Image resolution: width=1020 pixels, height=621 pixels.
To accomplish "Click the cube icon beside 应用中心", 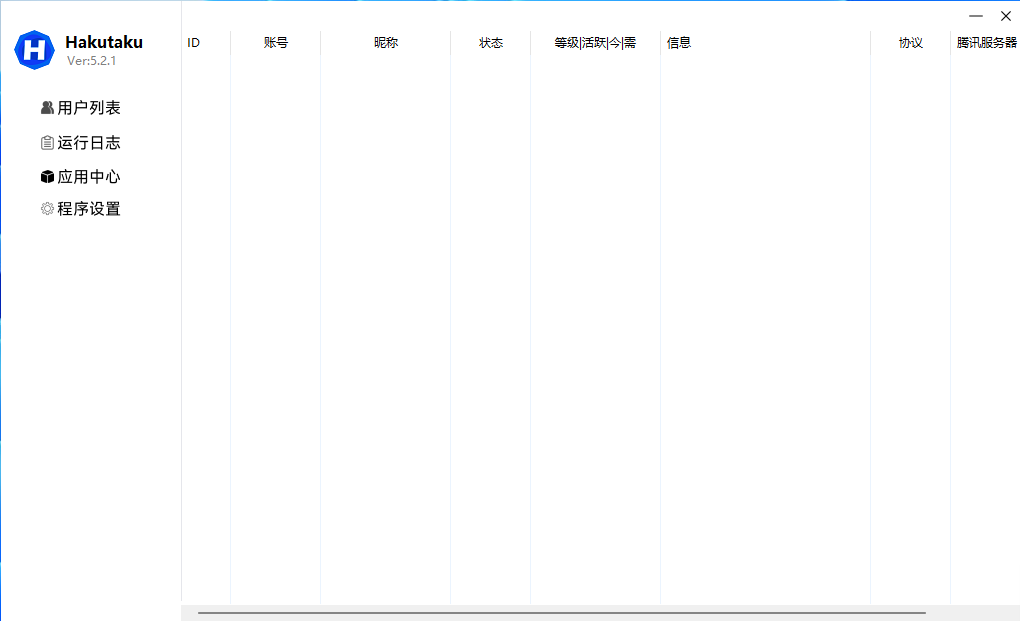I will coord(47,177).
